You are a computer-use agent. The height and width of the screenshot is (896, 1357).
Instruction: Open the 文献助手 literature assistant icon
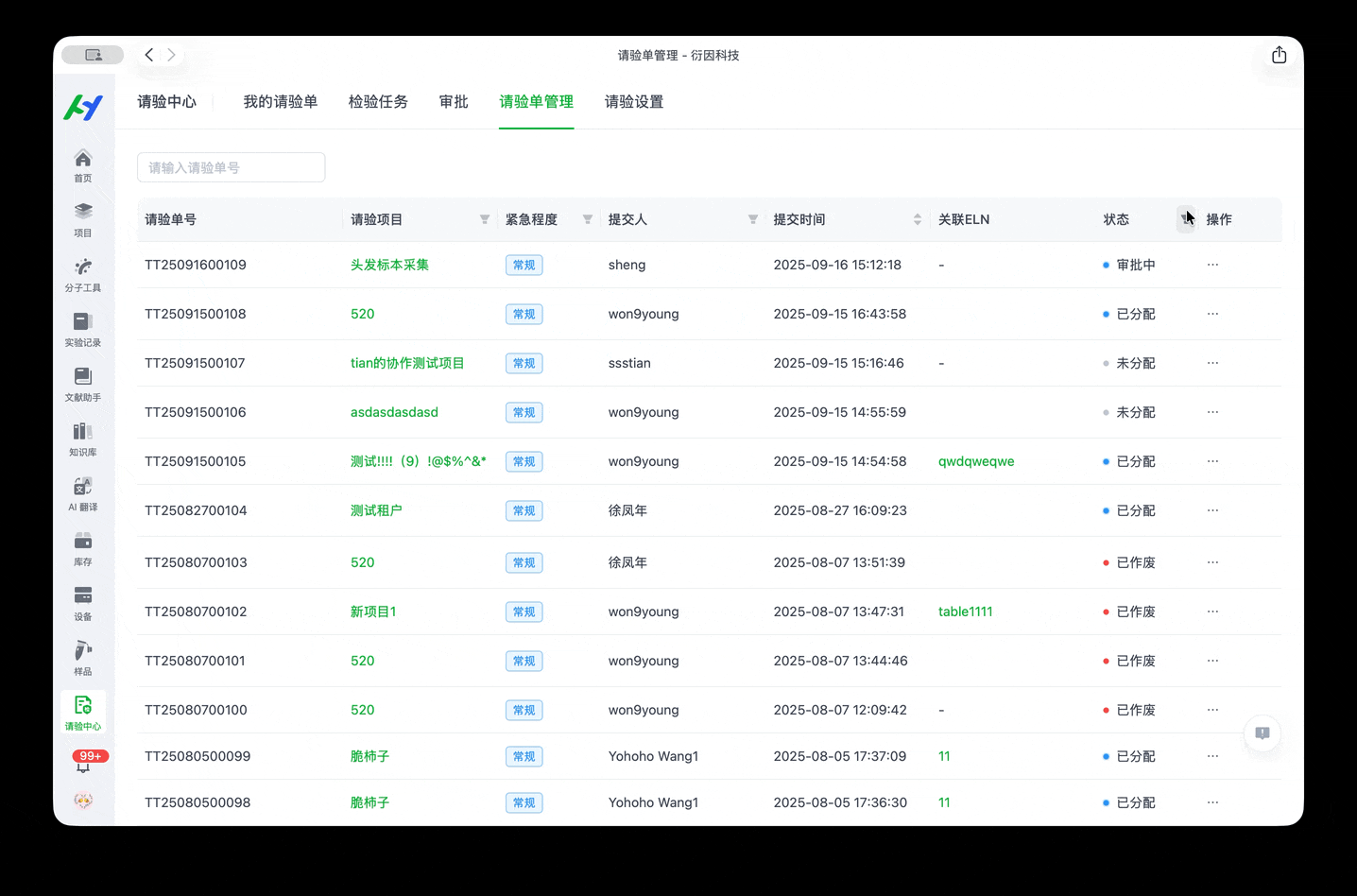click(83, 383)
